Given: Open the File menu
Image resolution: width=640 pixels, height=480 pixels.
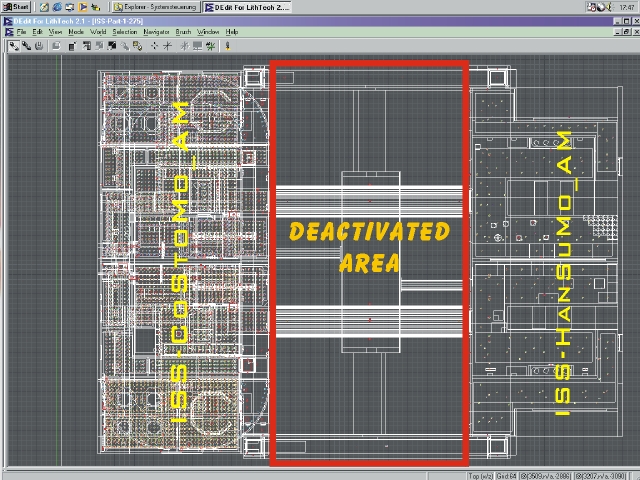Looking at the screenshot, I should pyautogui.click(x=21, y=32).
